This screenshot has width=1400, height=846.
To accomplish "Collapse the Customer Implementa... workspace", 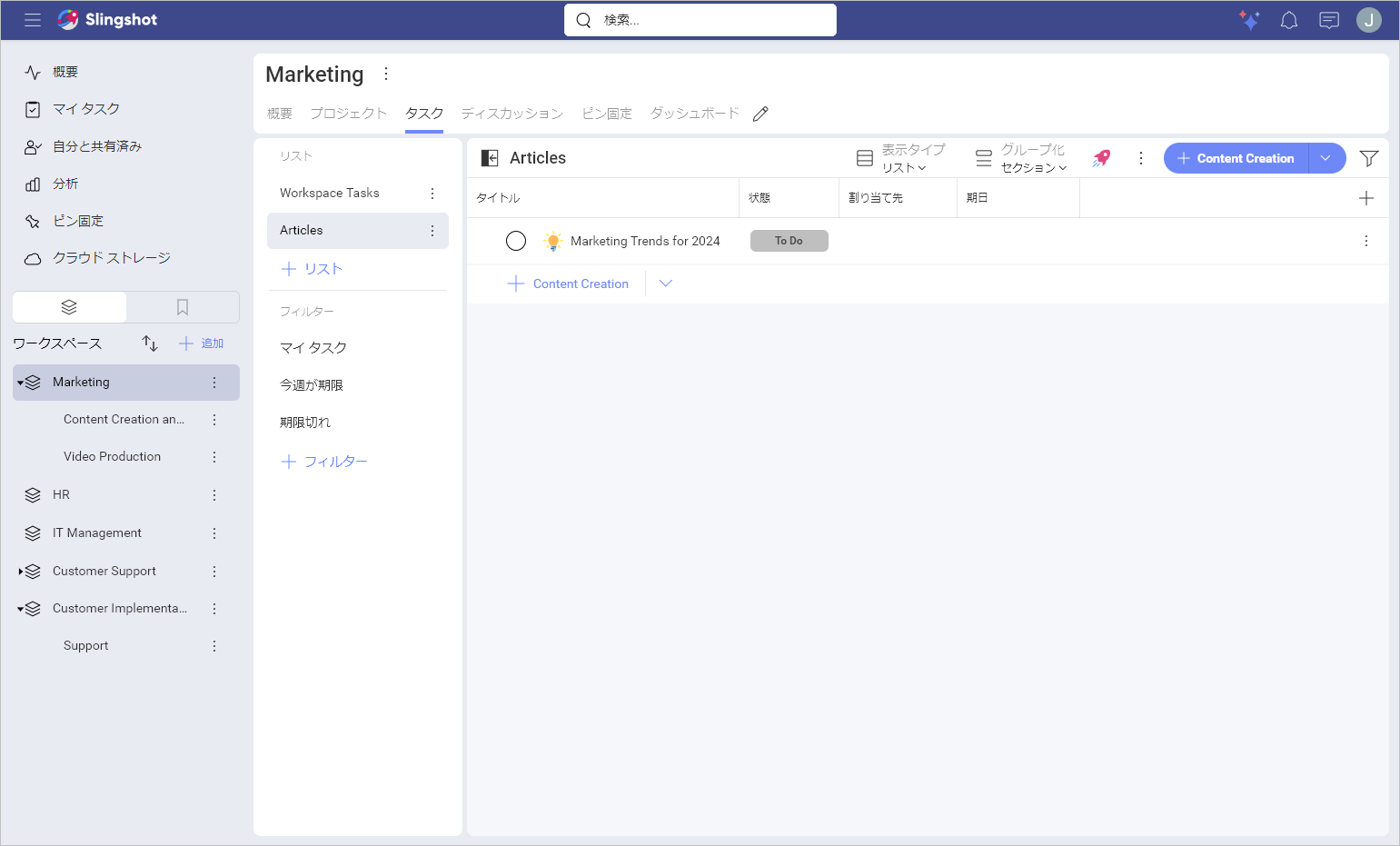I will [21, 609].
